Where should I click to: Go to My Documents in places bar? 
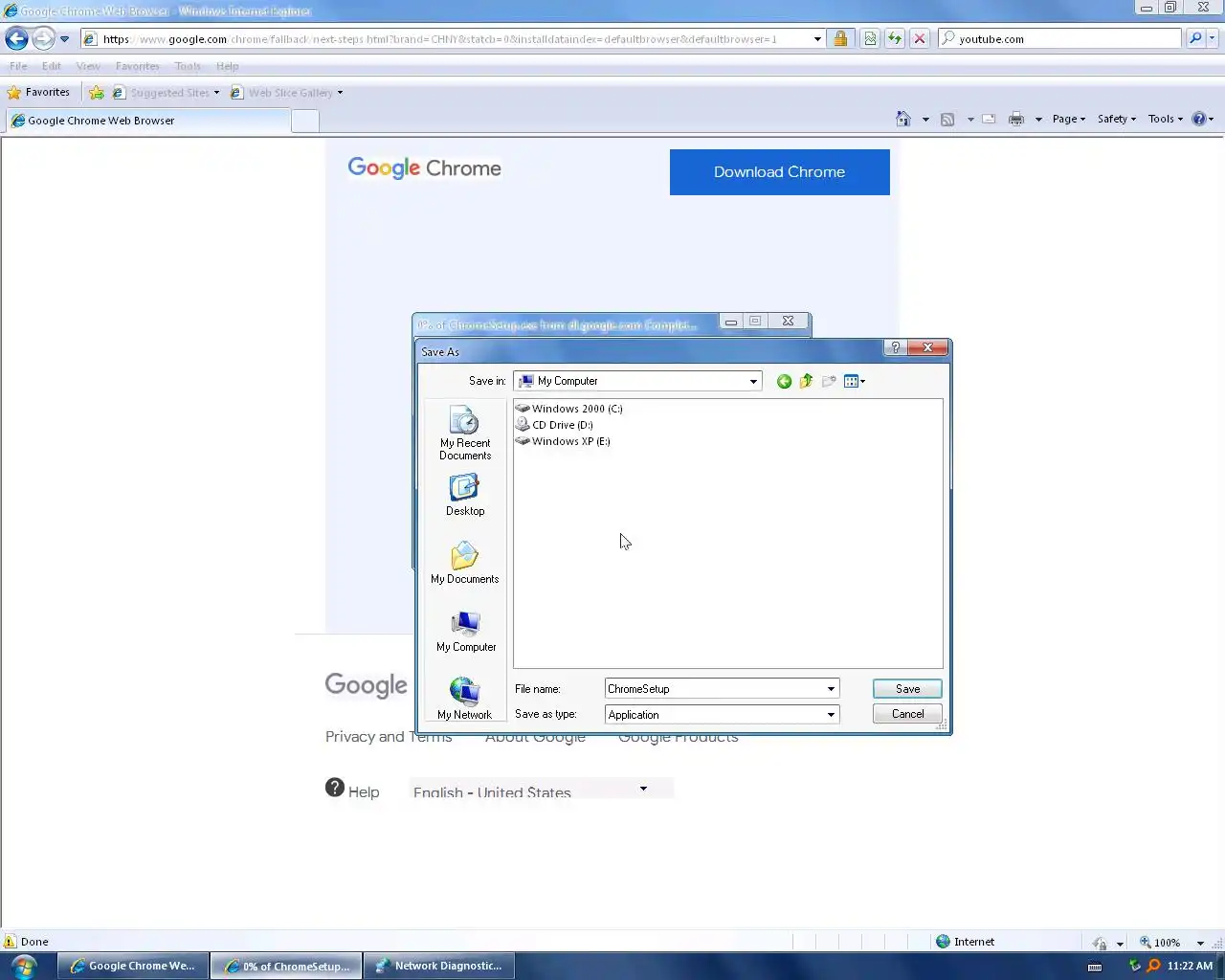pos(465,564)
